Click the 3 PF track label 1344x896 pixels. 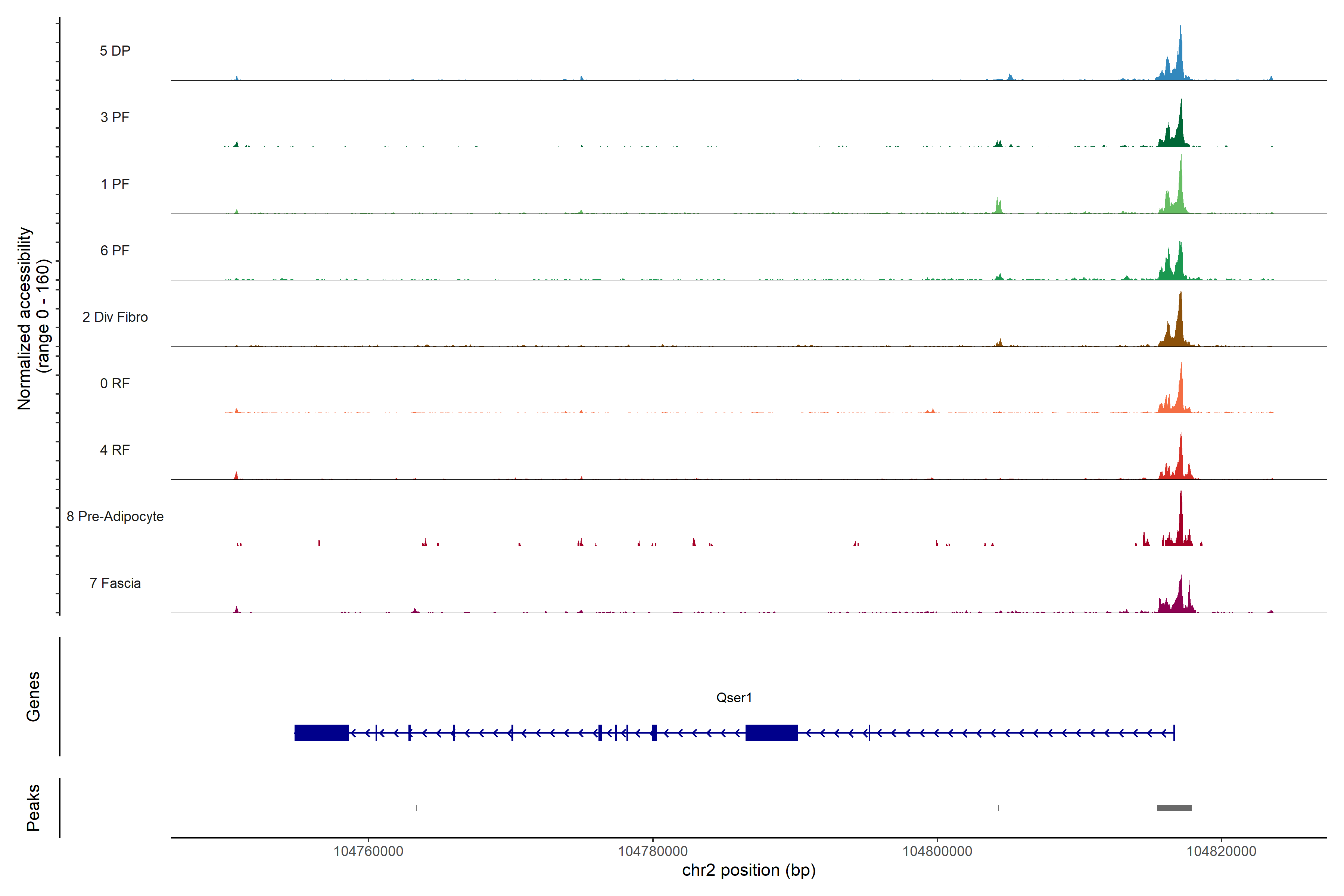click(x=115, y=117)
